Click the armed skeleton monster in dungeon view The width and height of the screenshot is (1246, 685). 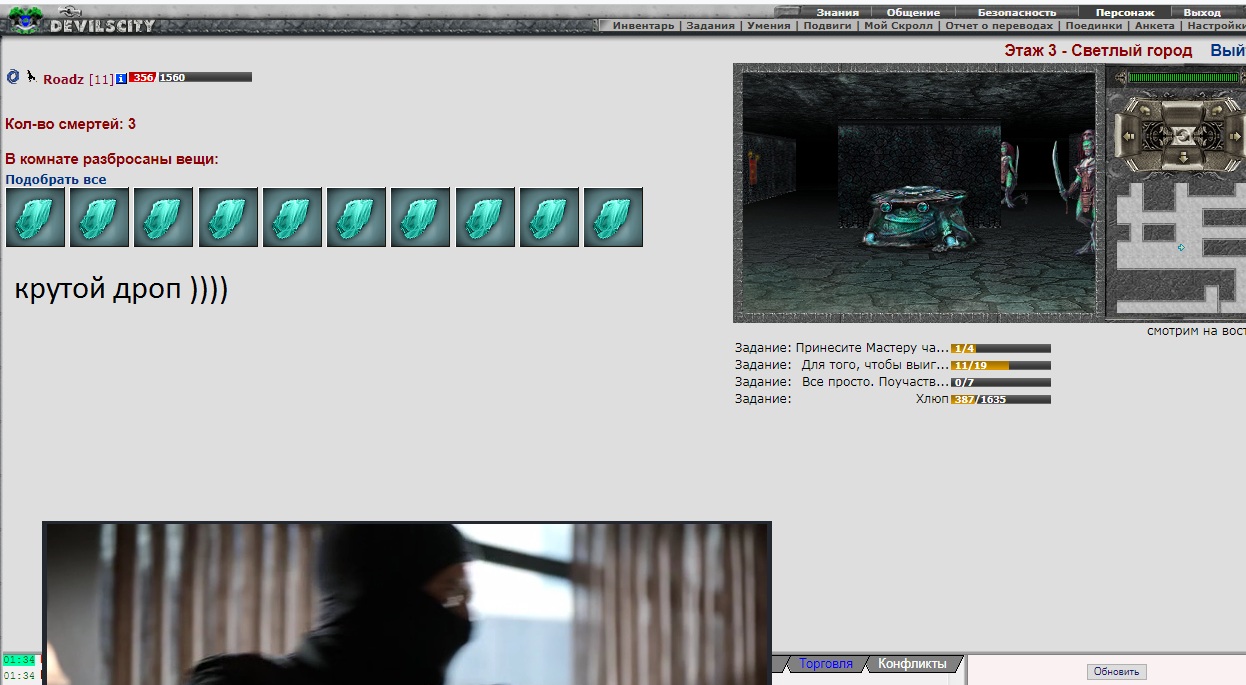(x=1078, y=193)
